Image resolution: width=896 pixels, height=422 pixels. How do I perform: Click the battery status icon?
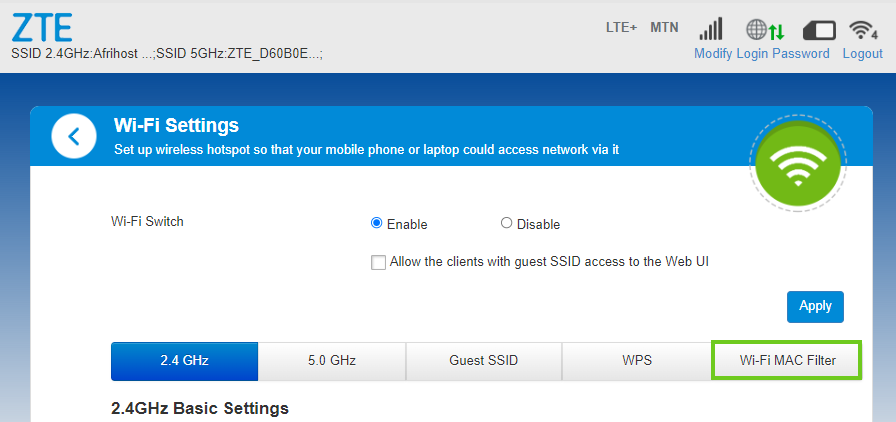pyautogui.click(x=818, y=29)
